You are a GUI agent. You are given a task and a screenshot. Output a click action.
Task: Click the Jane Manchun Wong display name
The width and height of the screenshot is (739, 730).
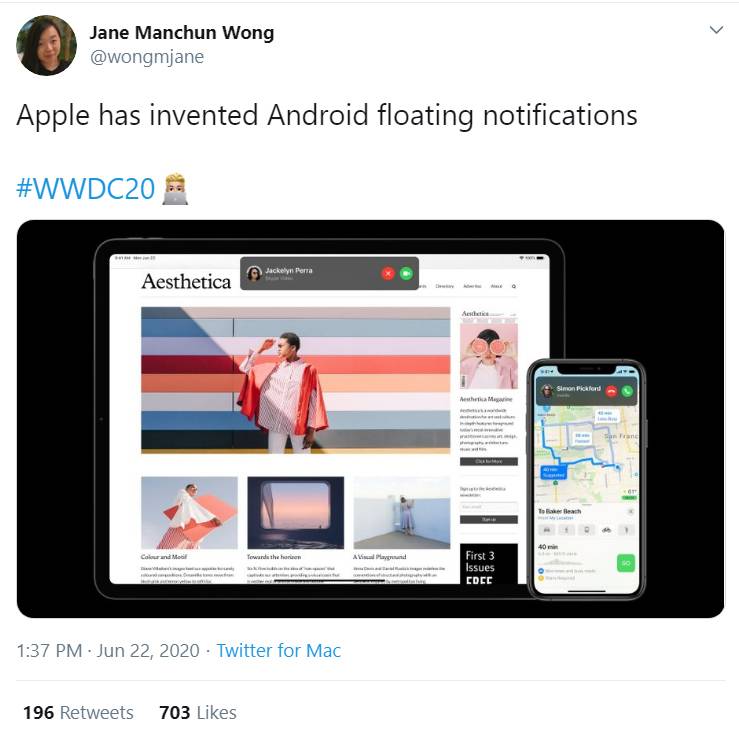tap(182, 33)
